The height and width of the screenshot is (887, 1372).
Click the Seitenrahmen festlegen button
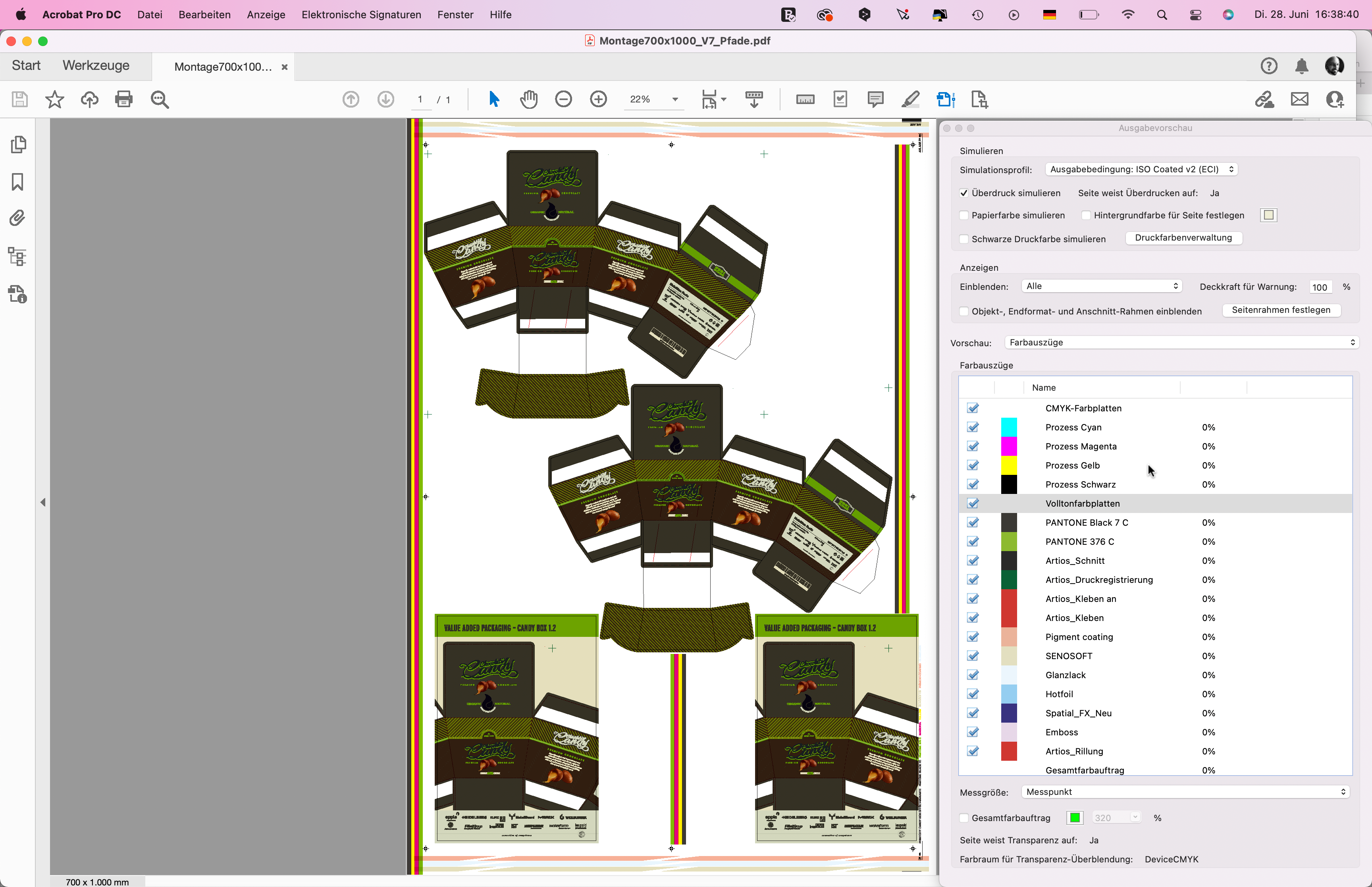[x=1281, y=310]
